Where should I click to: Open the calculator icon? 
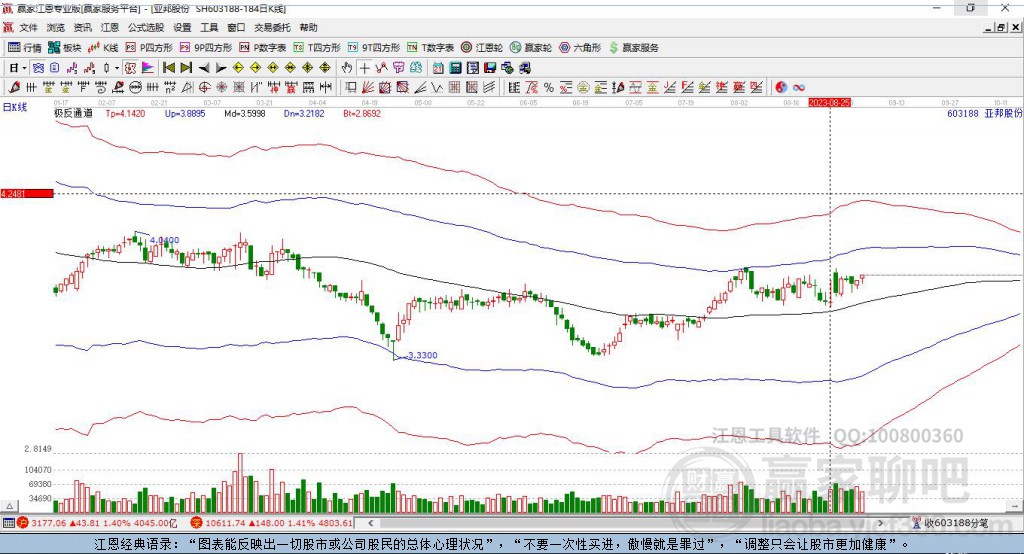[x=456, y=68]
